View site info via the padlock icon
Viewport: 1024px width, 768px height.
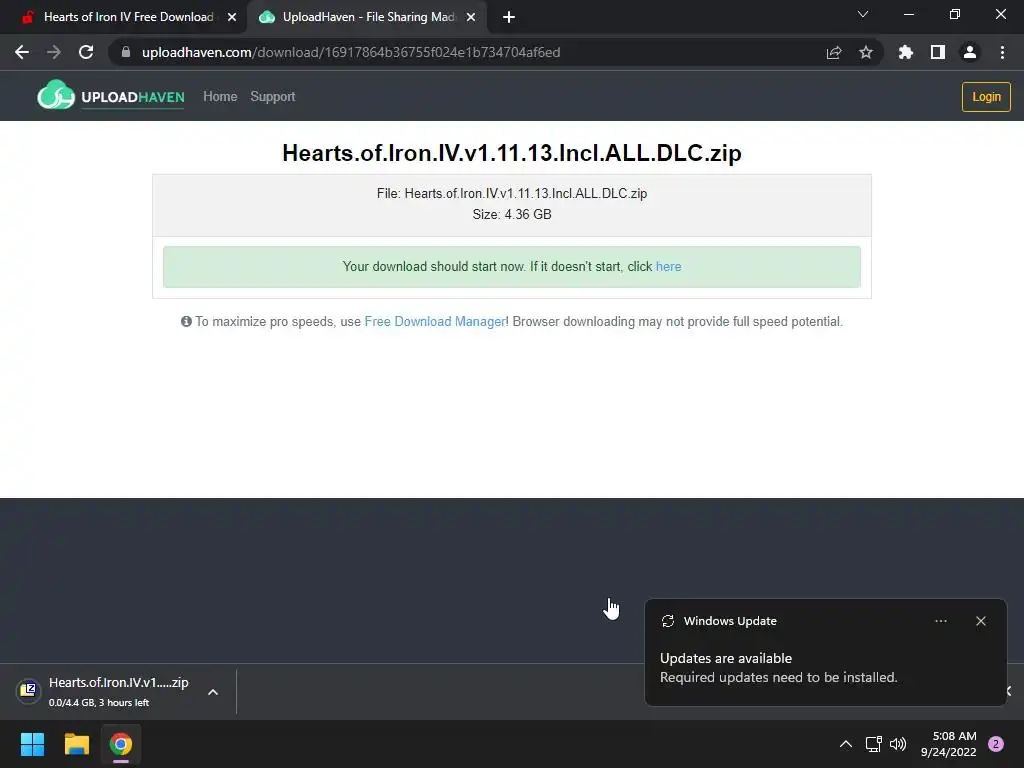126,52
